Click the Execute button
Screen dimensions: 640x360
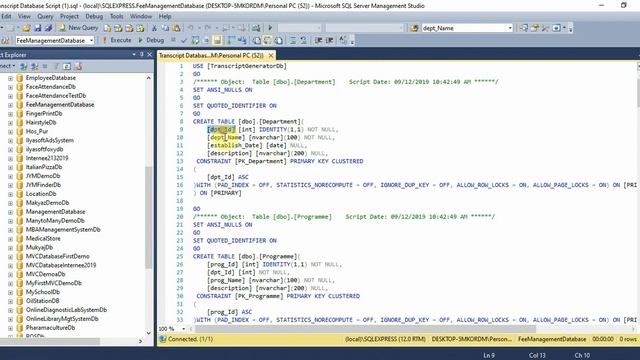[x=117, y=40]
